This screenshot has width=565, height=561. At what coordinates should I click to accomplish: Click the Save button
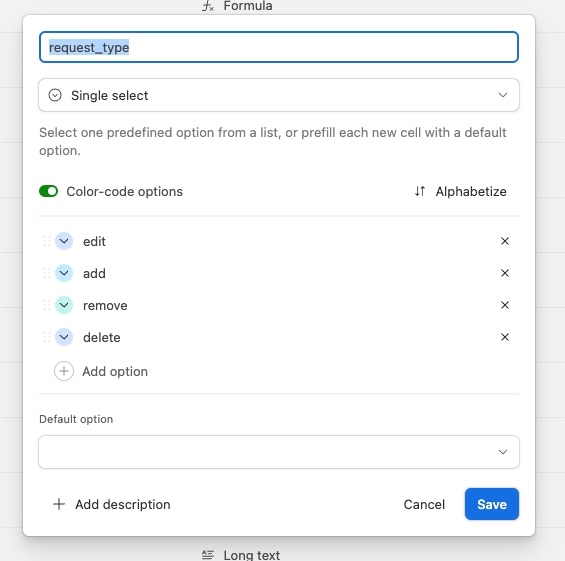(492, 504)
